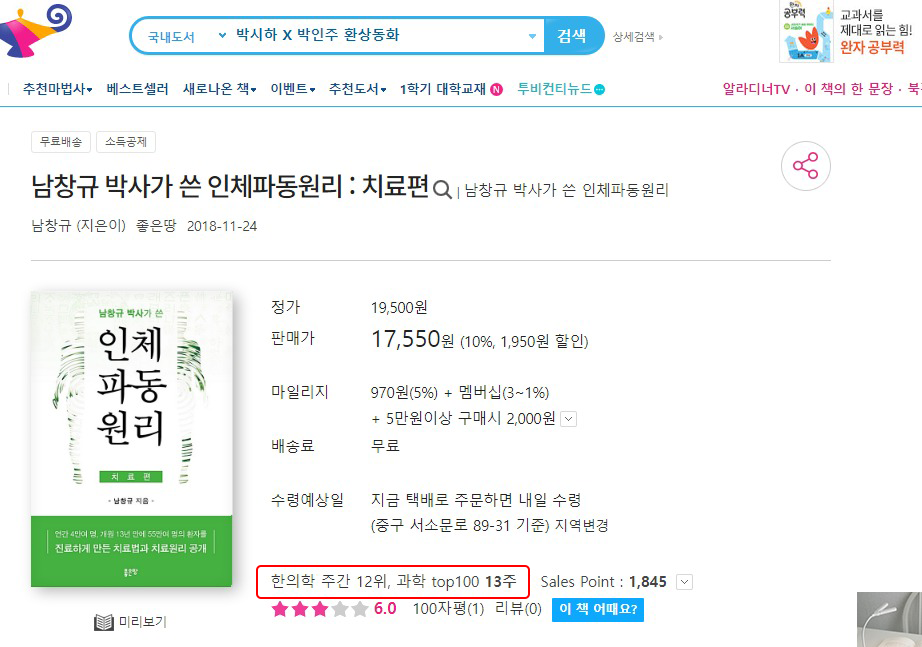Open the 베스트셀러 menu item
Viewport: 922px width, 647px height.
137,89
